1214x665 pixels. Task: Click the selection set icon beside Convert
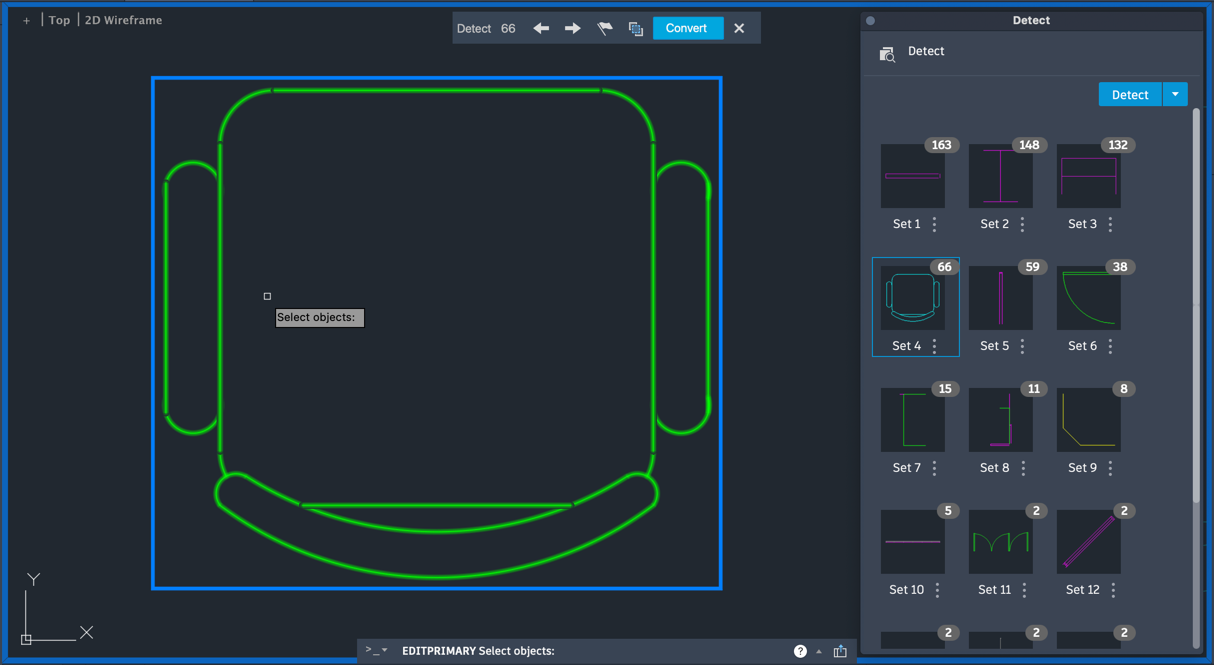point(636,28)
